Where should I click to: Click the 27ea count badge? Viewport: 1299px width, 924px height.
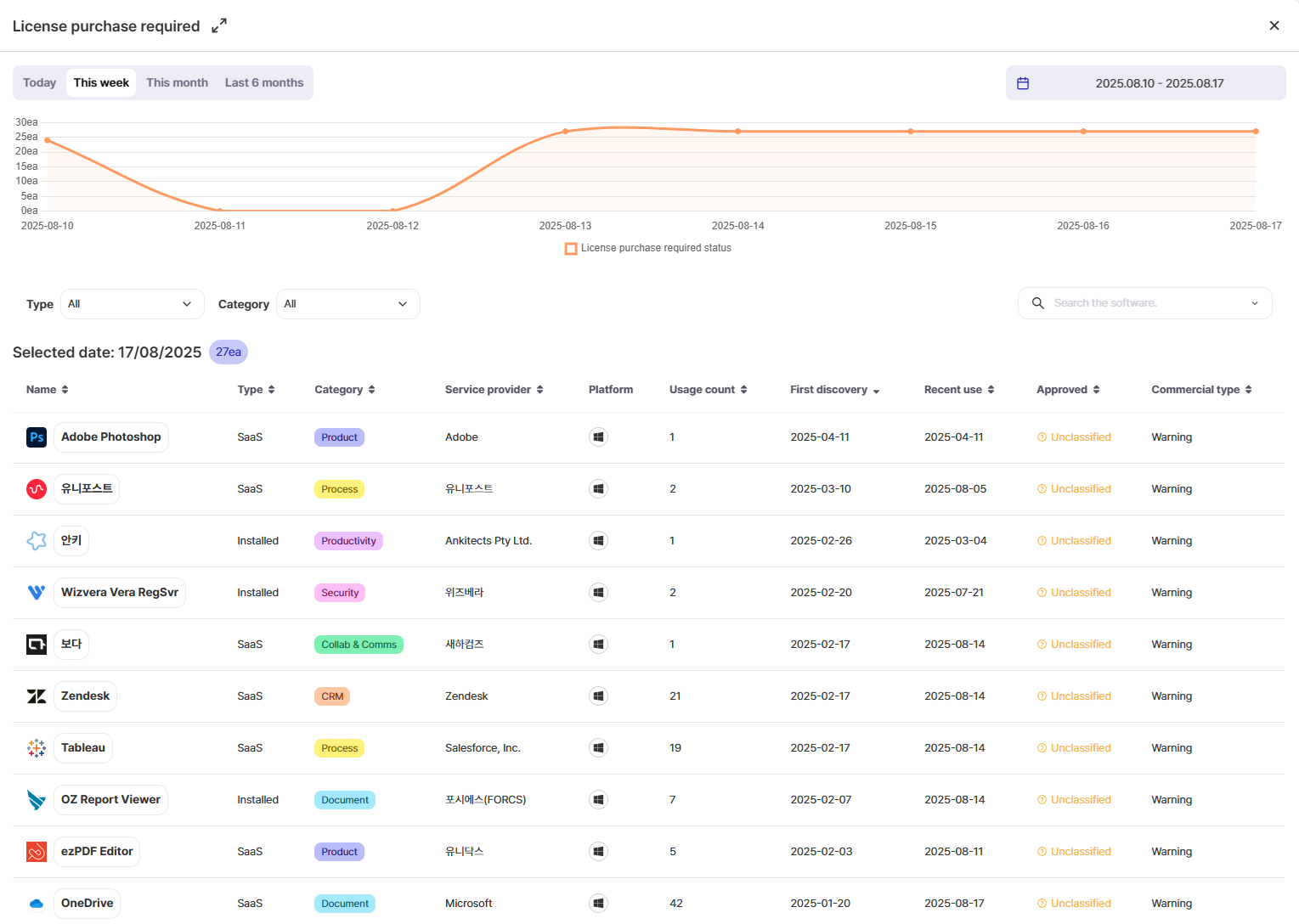(229, 352)
